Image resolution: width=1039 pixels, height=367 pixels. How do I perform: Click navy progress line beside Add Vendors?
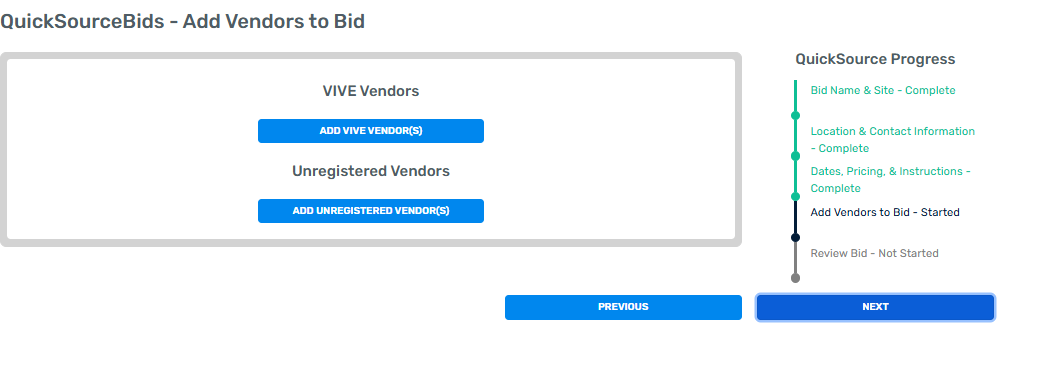795,217
